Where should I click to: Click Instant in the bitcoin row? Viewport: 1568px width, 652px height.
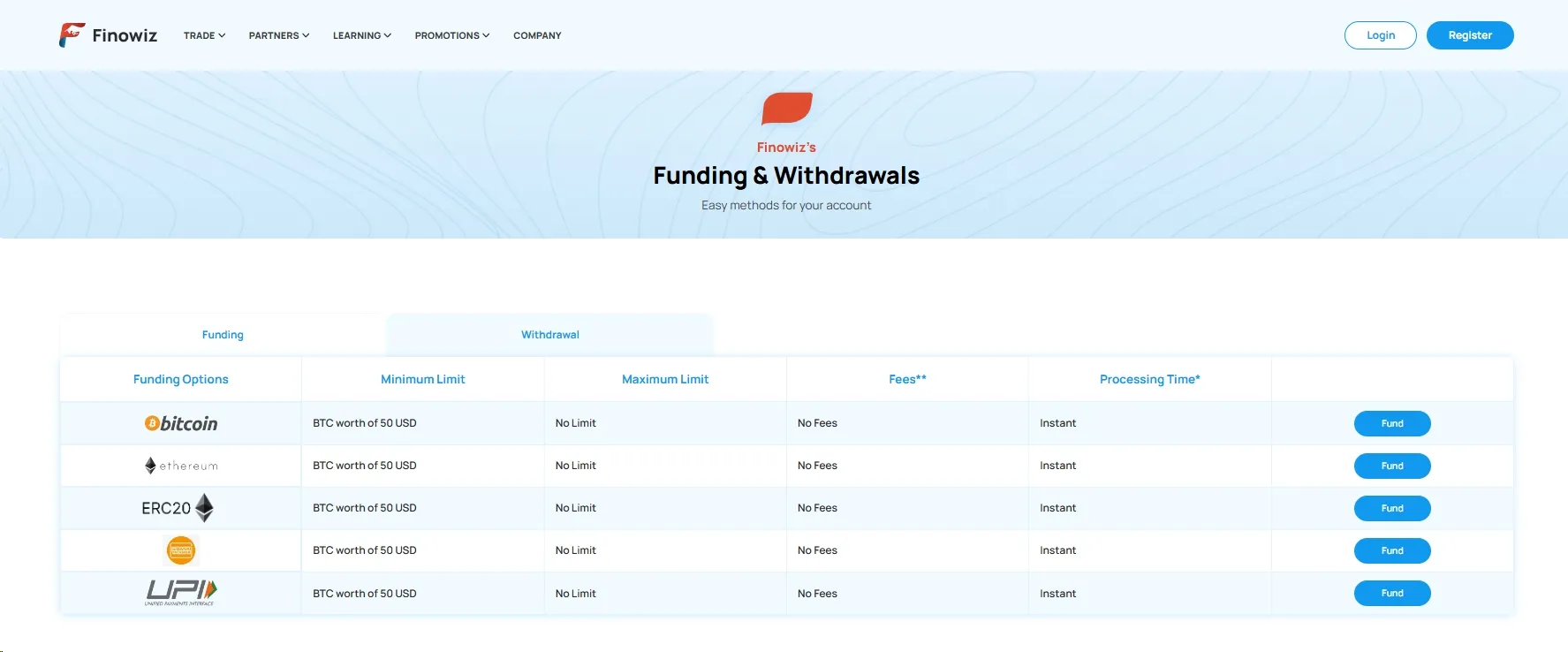pos(1058,423)
